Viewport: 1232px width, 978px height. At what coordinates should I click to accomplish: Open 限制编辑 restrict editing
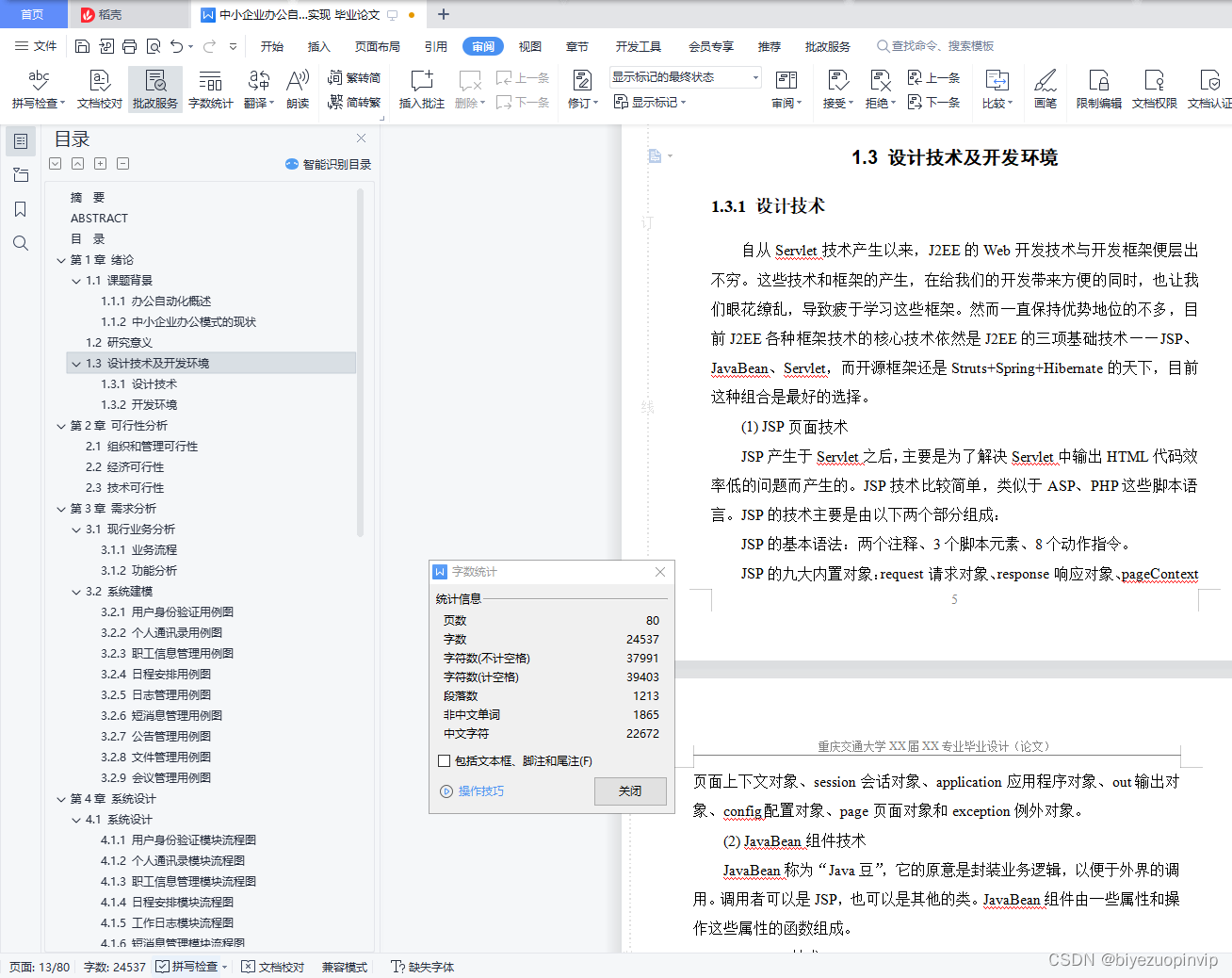point(1098,90)
